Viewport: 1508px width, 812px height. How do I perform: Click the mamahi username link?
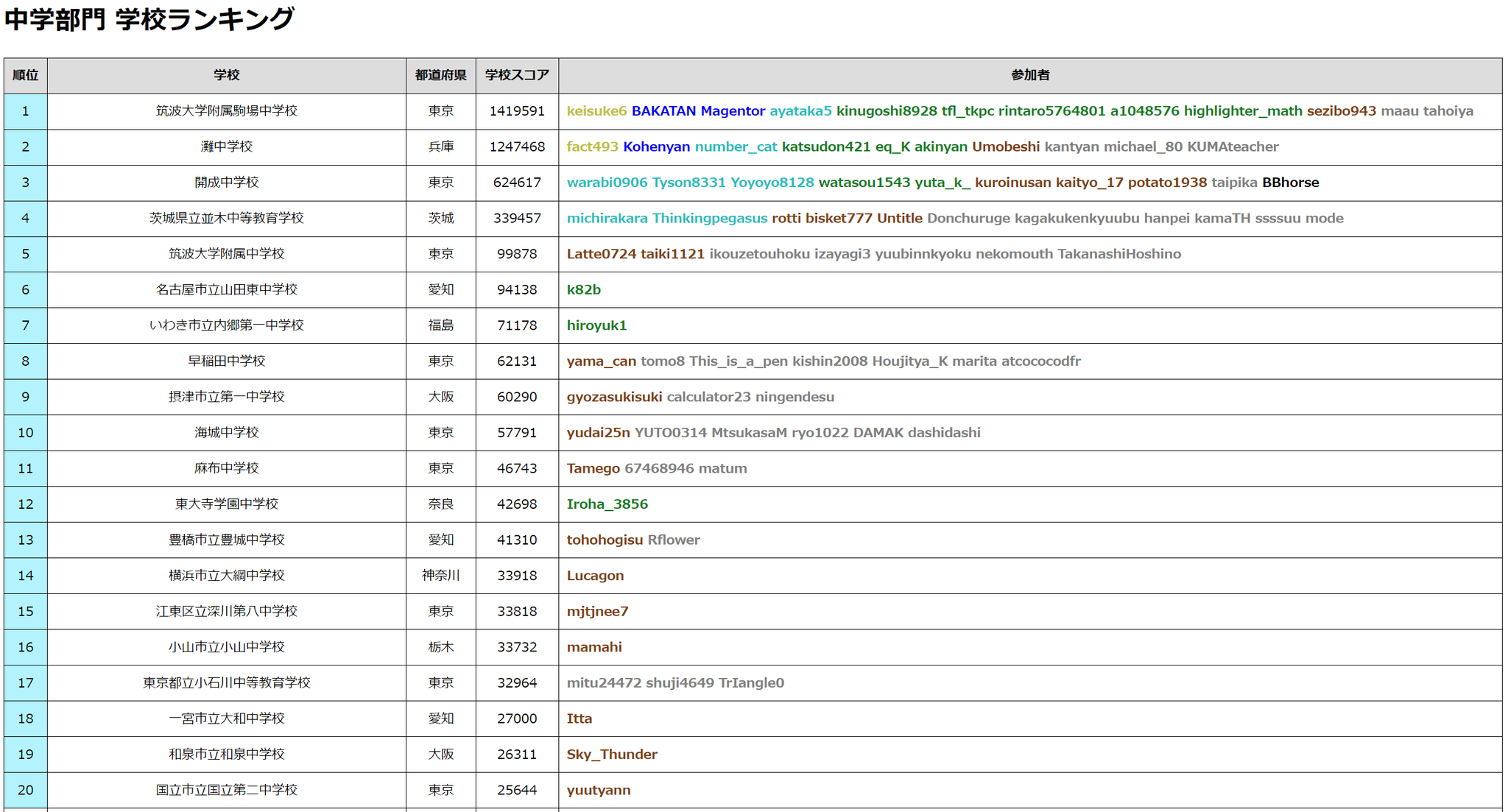coord(594,646)
